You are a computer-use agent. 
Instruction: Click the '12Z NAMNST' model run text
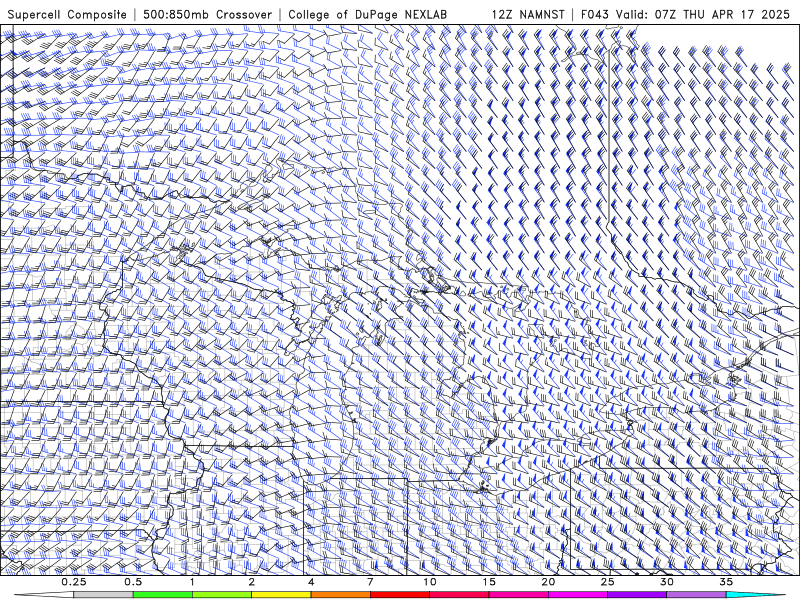(x=528, y=15)
